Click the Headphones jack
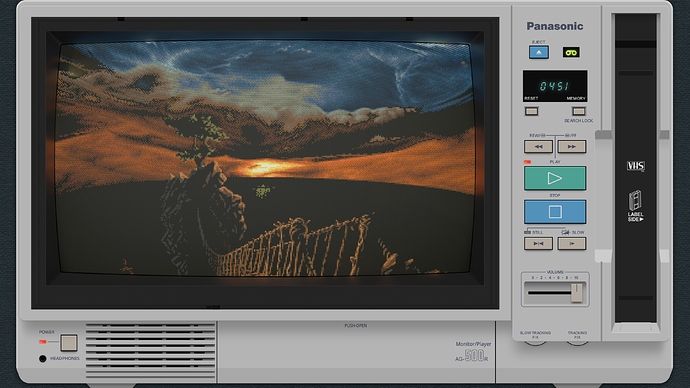 [x=43, y=359]
